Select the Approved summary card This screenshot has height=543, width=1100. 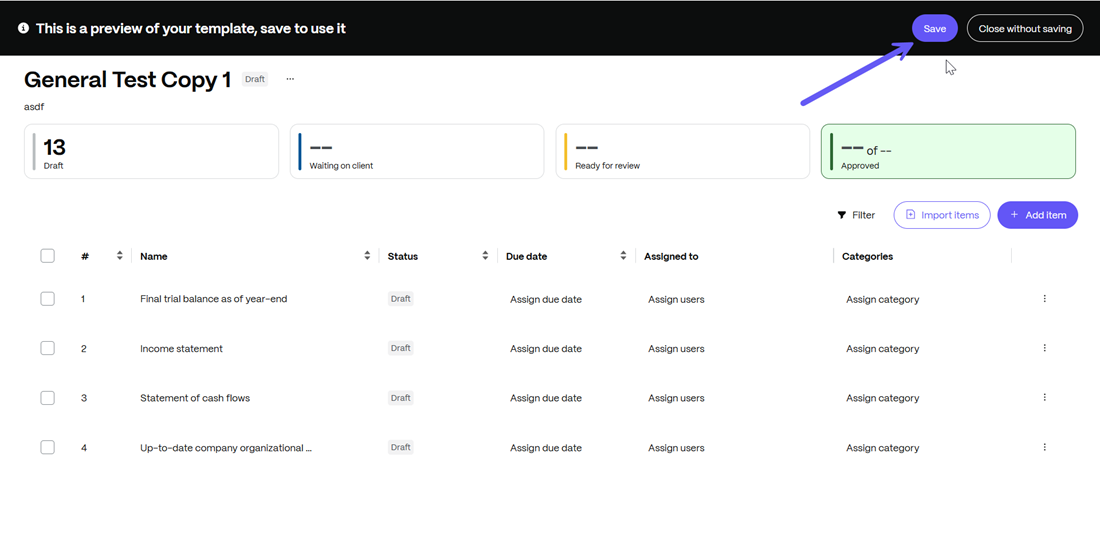pyautogui.click(x=948, y=152)
